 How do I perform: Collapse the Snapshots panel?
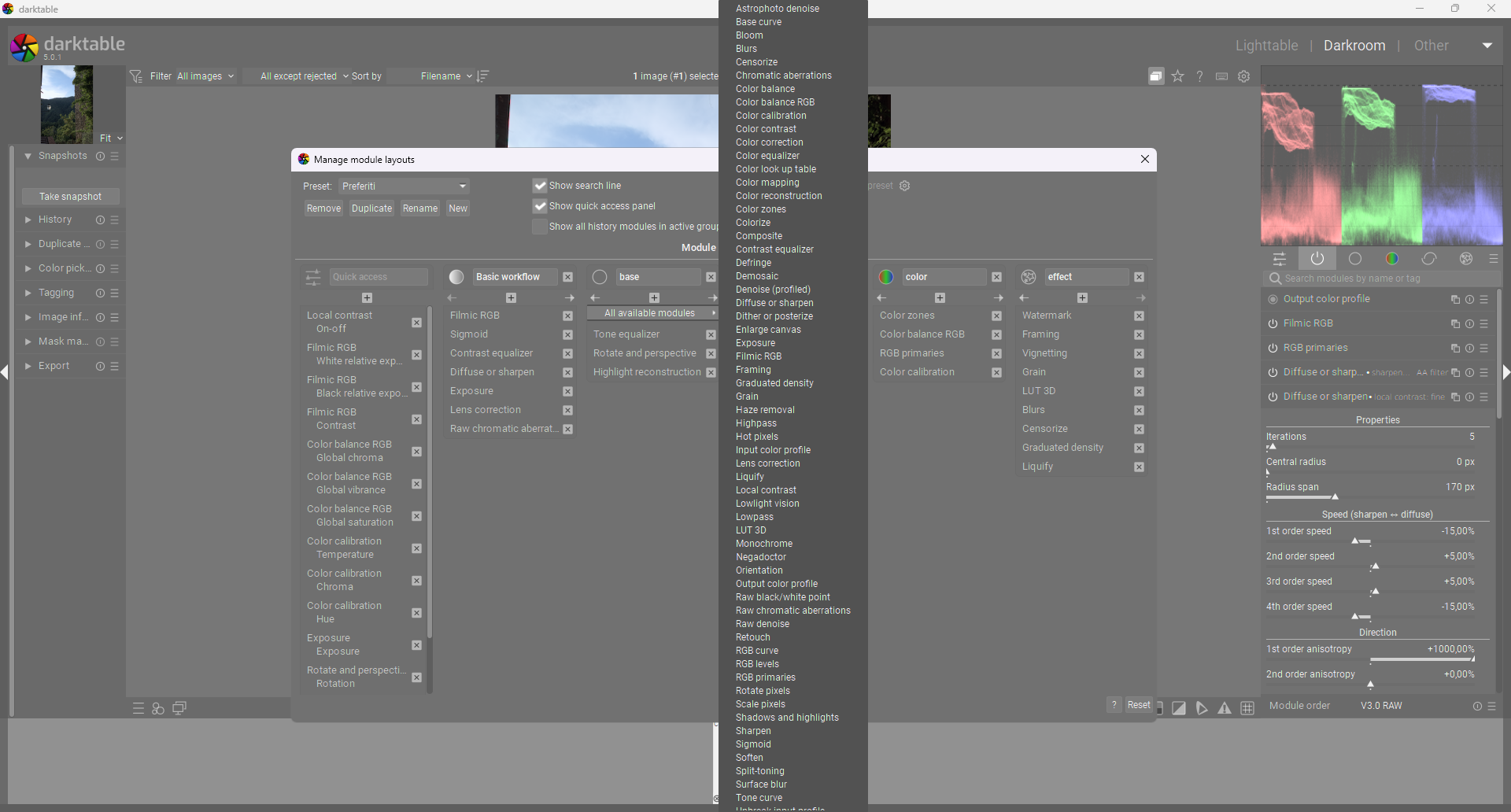click(x=28, y=156)
